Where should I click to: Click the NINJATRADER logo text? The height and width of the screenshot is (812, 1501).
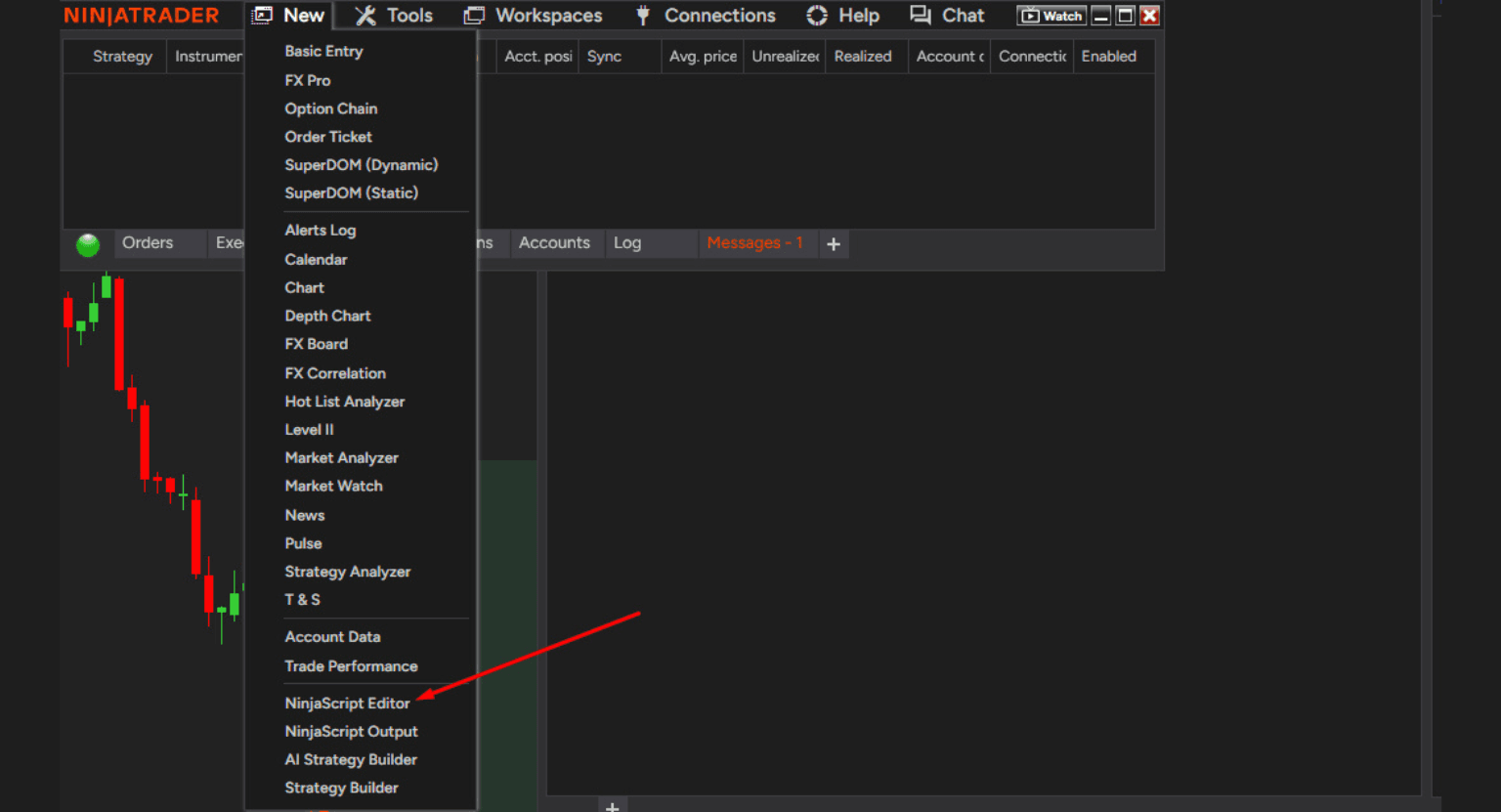[142, 16]
